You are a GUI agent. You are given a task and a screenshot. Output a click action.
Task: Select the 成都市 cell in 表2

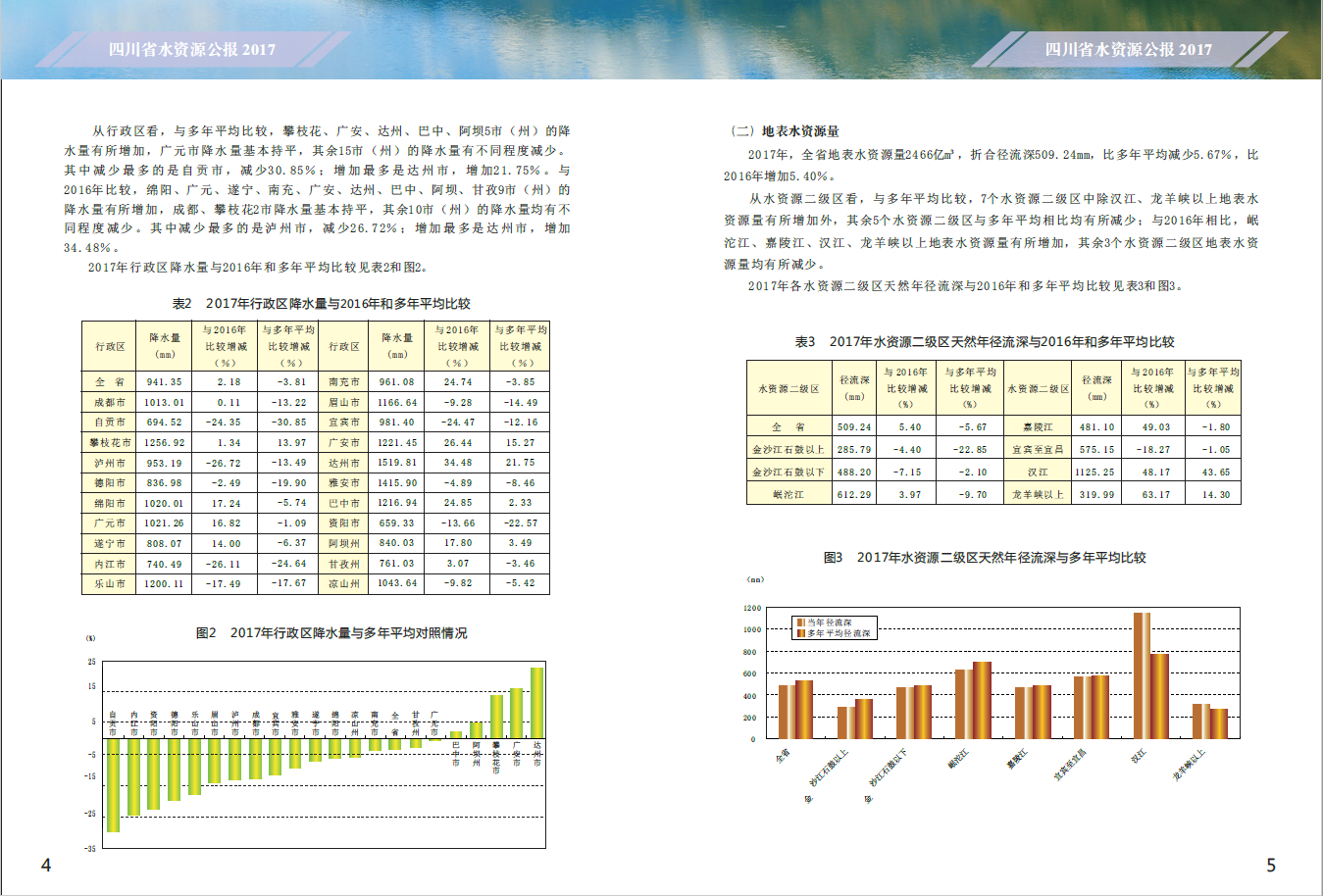[x=110, y=402]
